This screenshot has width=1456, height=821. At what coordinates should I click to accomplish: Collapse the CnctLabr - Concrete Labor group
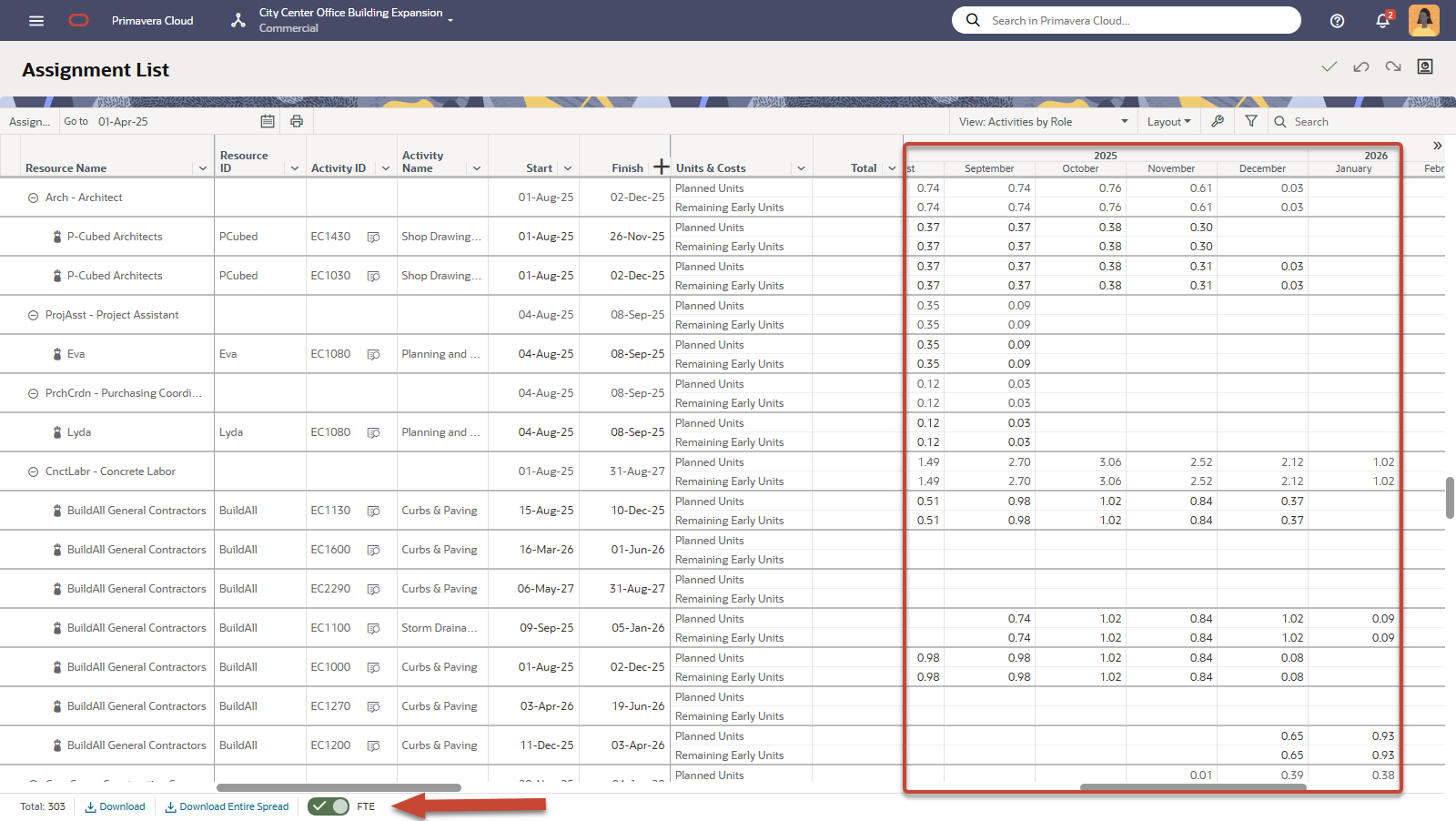(x=32, y=471)
